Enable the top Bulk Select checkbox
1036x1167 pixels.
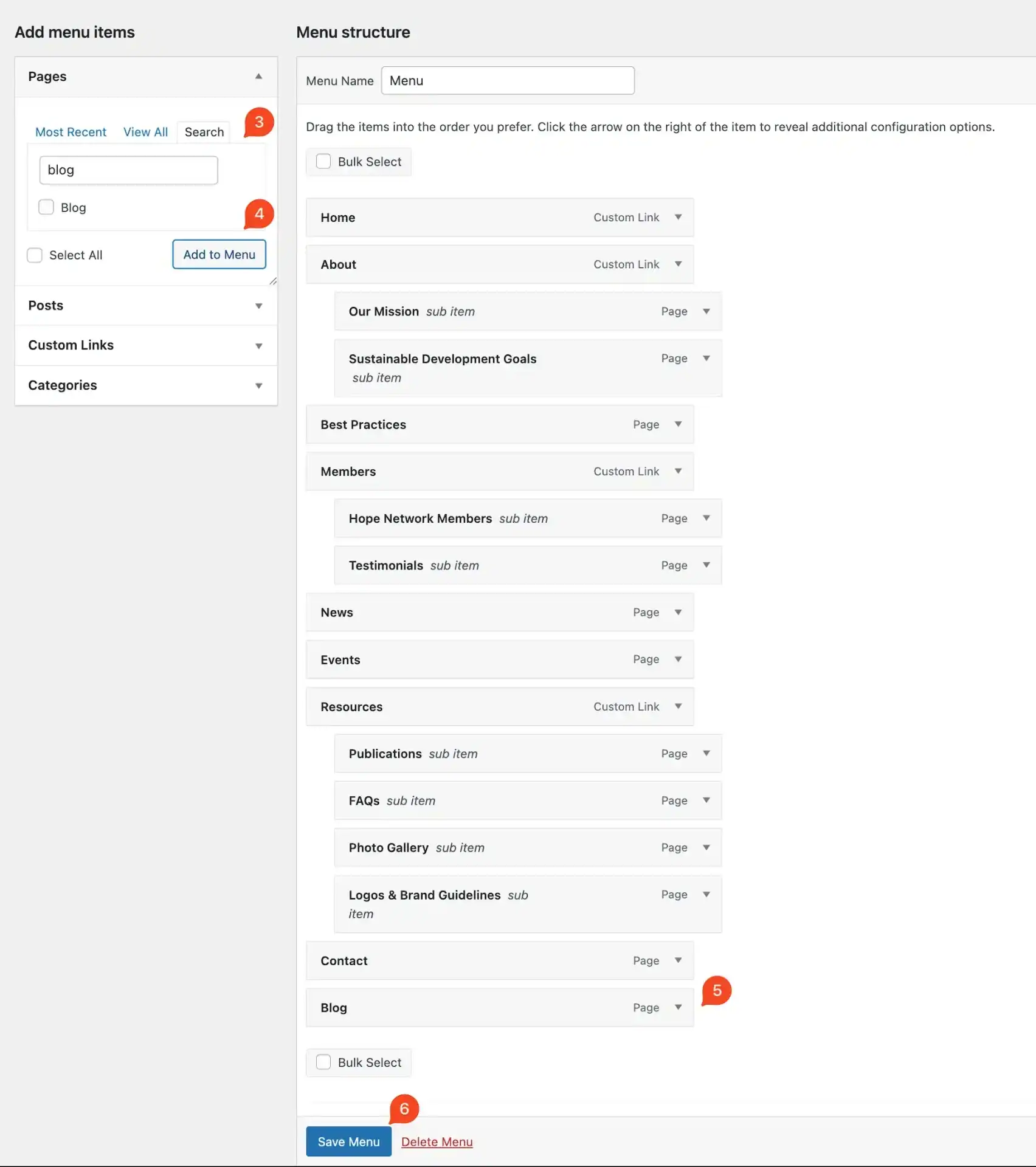pyautogui.click(x=323, y=161)
